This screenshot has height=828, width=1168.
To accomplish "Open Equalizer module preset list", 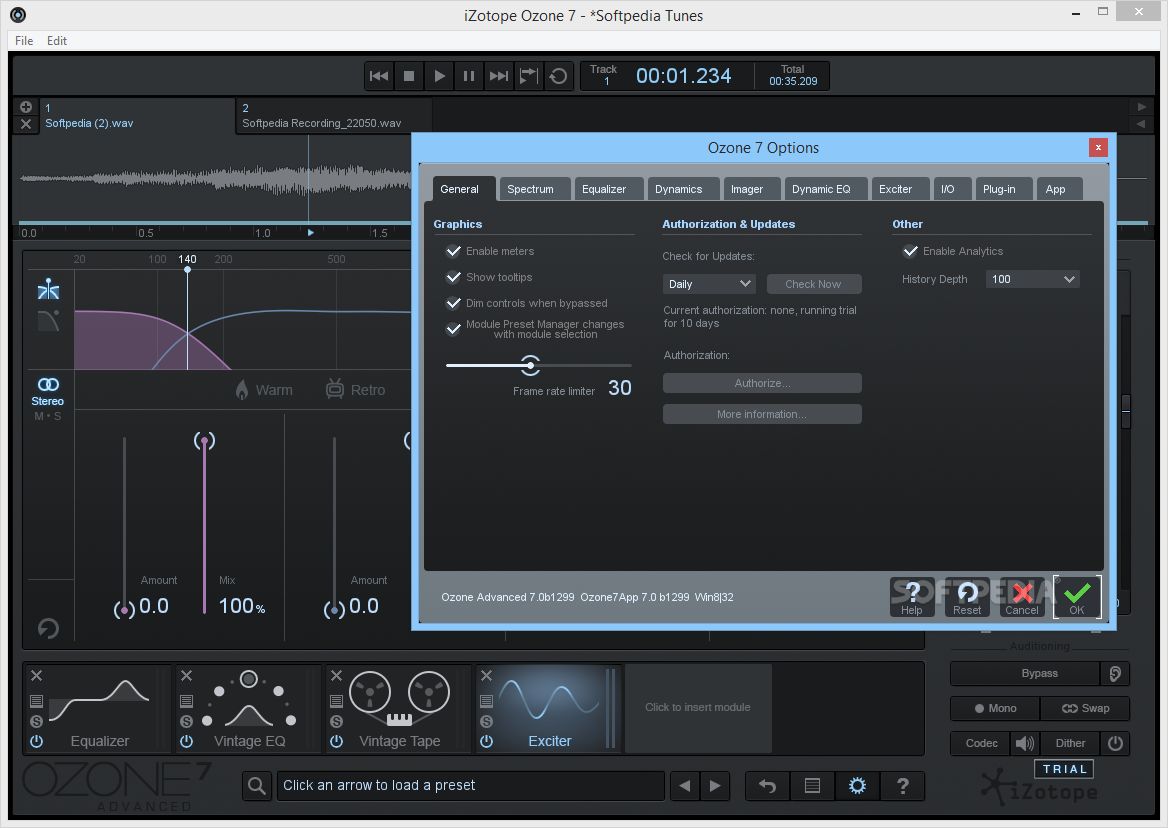I will point(36,701).
